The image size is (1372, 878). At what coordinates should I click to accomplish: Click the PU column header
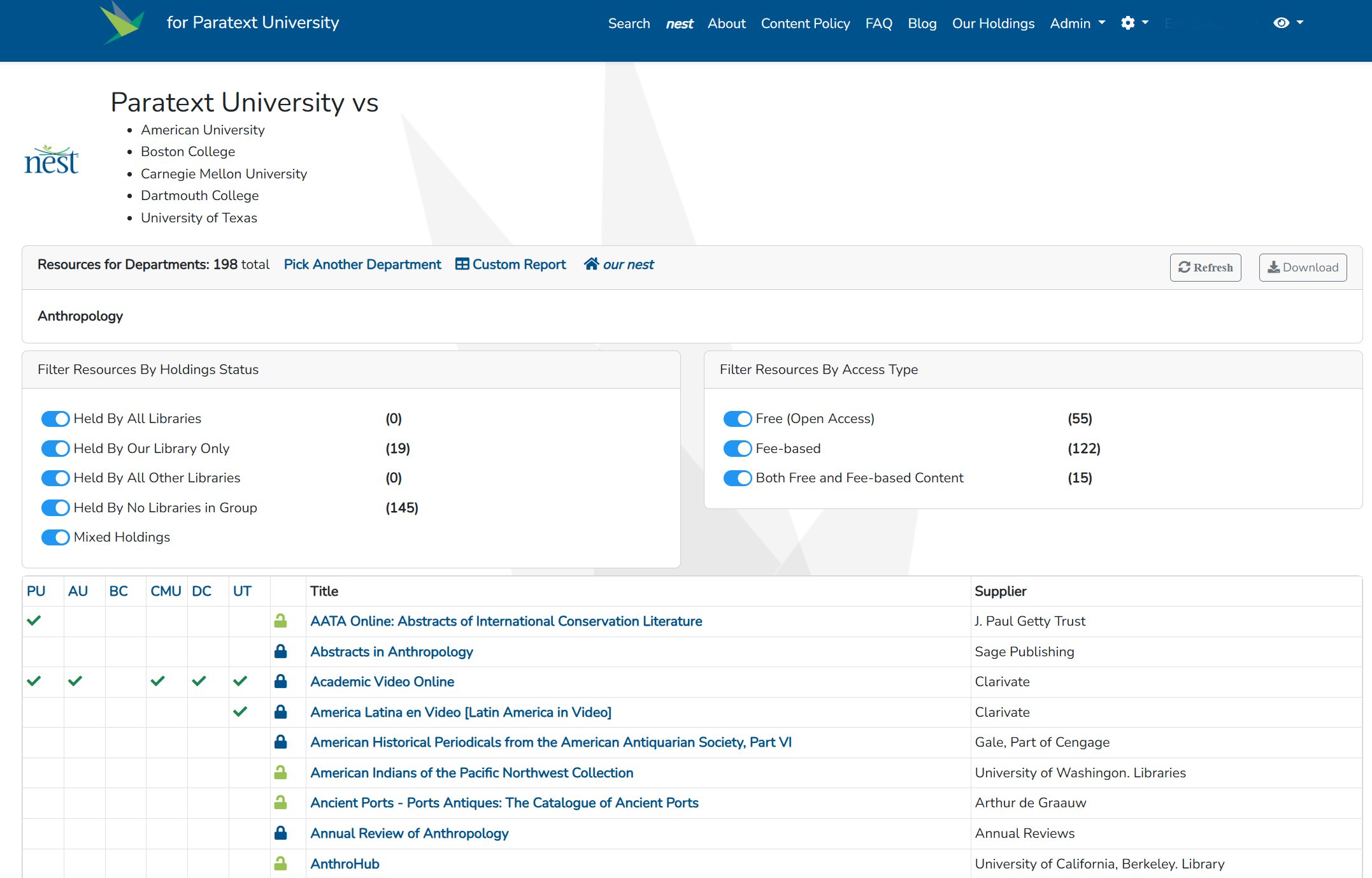coord(36,591)
